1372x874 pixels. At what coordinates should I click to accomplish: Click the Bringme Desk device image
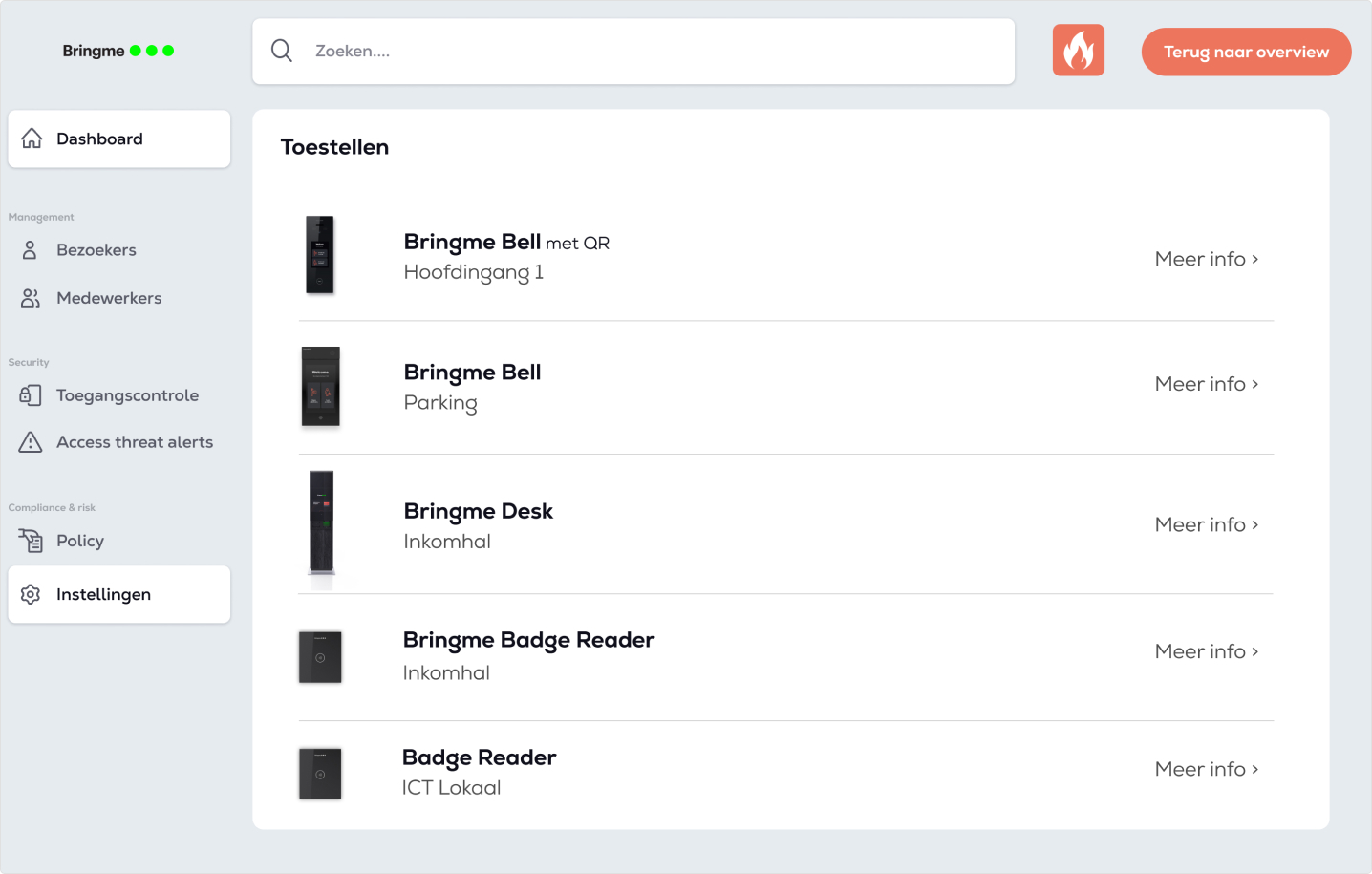[x=322, y=522]
